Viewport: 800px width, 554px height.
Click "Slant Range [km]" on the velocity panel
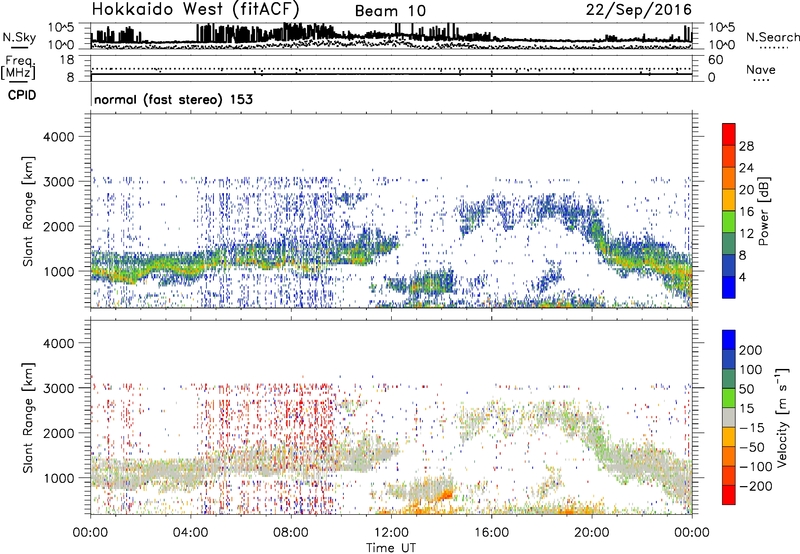tap(28, 418)
